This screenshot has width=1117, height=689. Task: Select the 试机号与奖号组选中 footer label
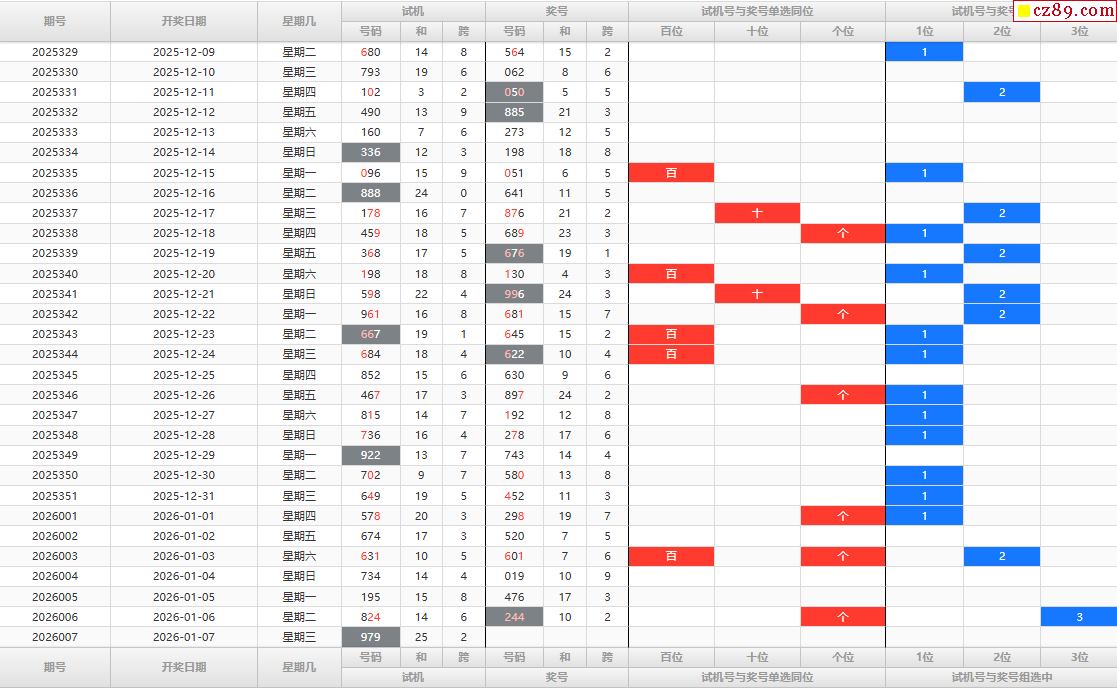(x=1001, y=677)
